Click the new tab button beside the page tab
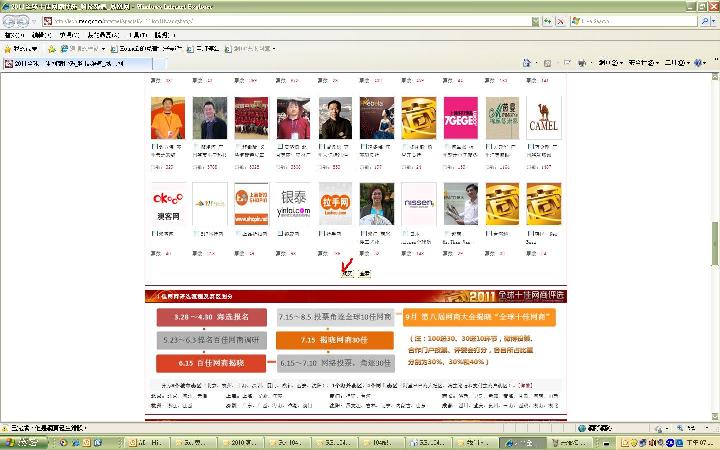Viewport: 720px width, 450px height. (x=159, y=64)
